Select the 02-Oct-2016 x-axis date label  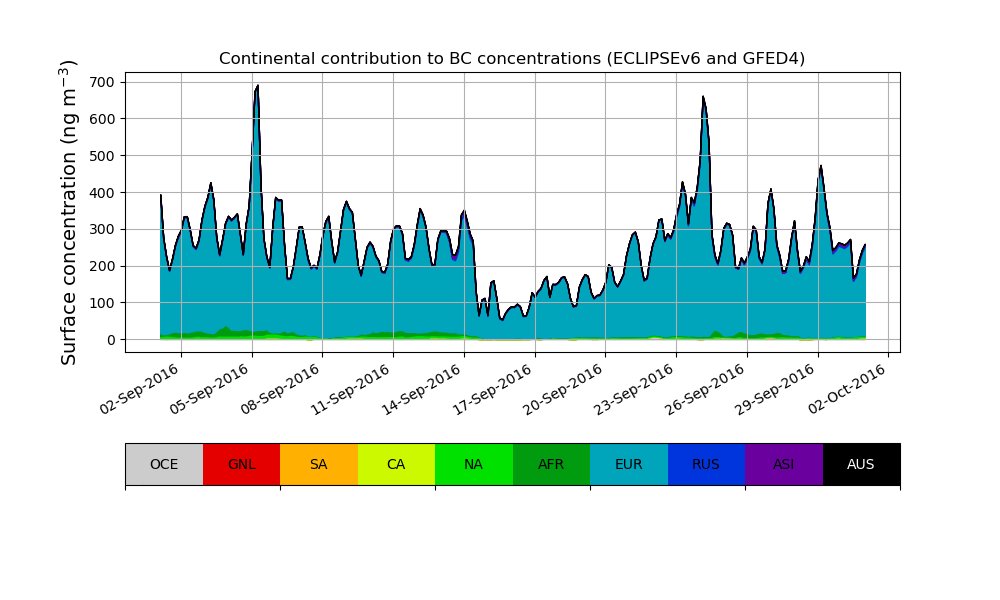point(848,388)
